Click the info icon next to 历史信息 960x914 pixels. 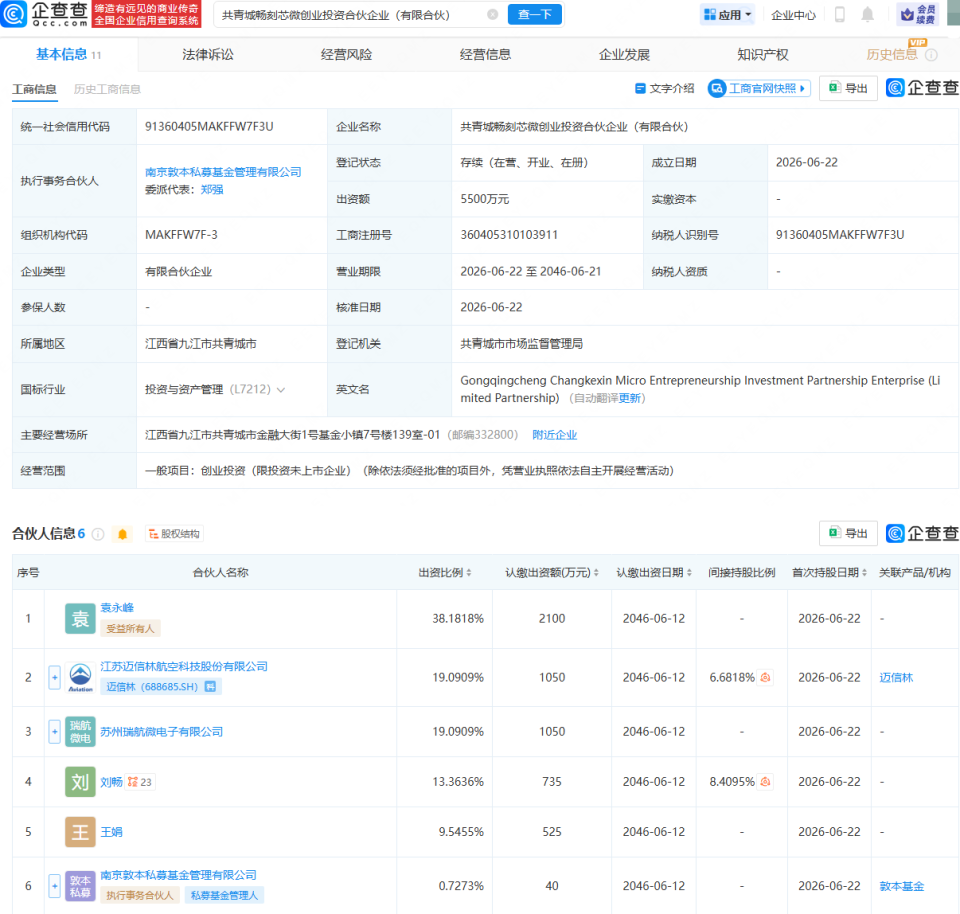[x=931, y=55]
